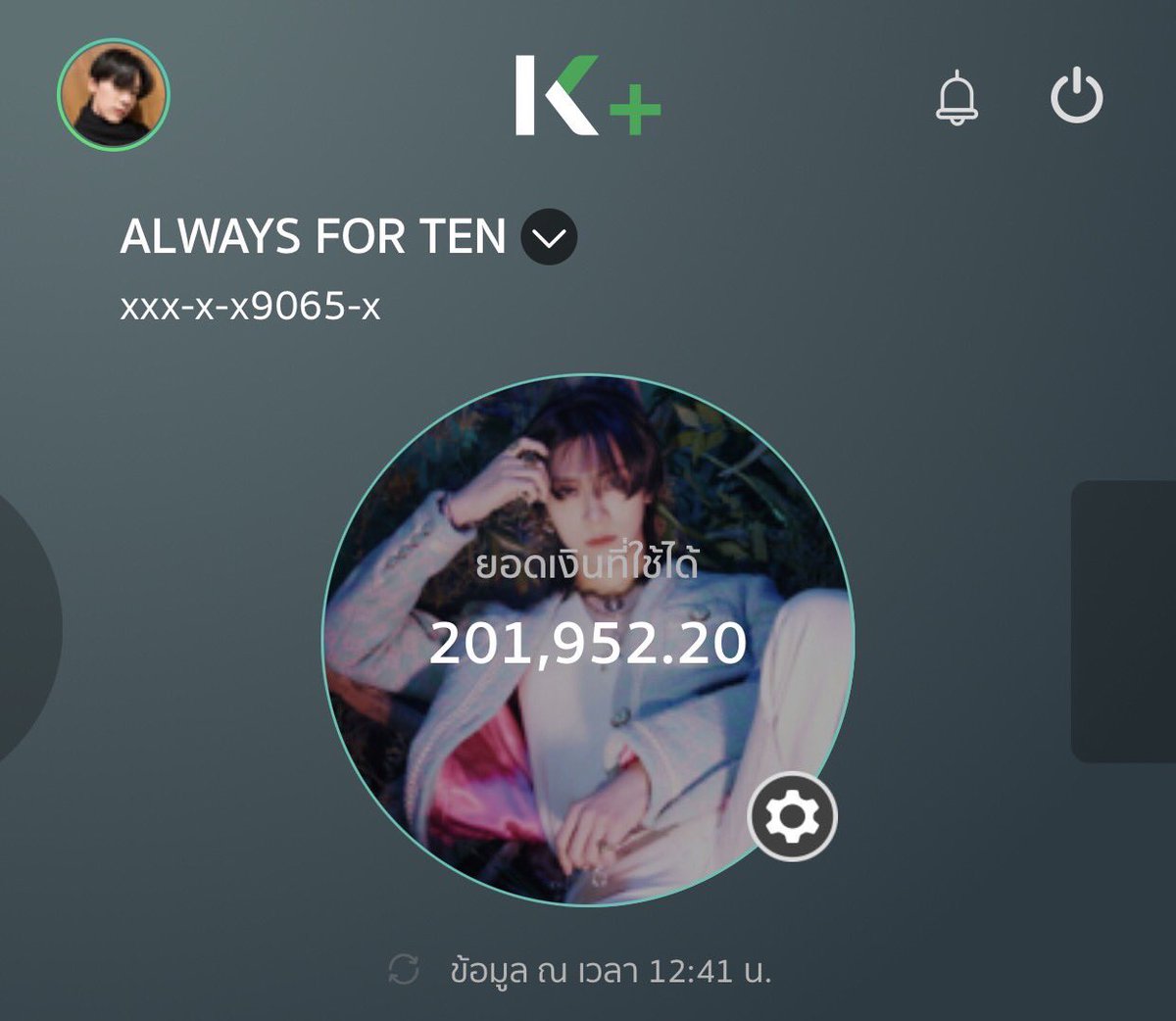Tap the 201,952.20 available balance
The image size is (1176, 1021).
[588, 644]
